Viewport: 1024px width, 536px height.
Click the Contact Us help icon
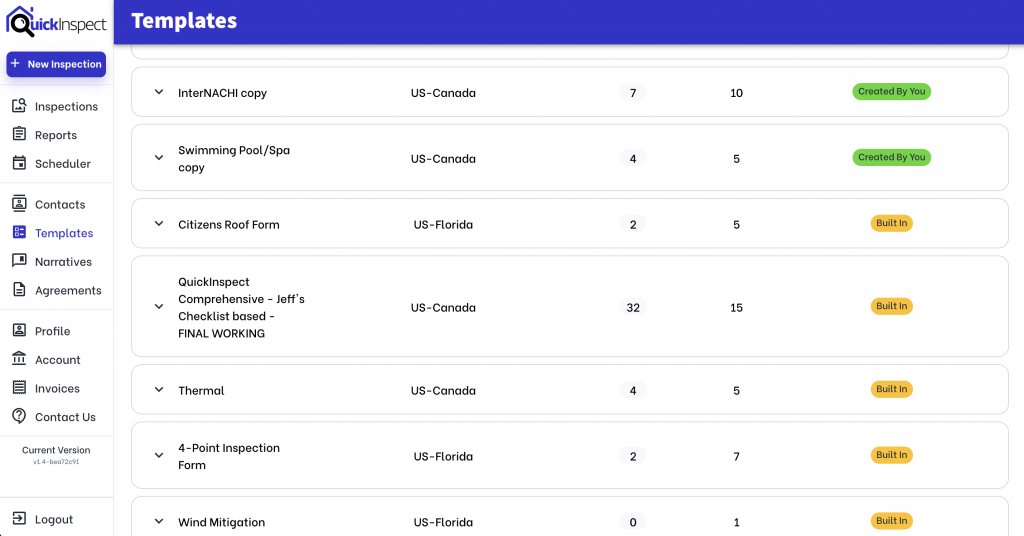tap(19, 416)
